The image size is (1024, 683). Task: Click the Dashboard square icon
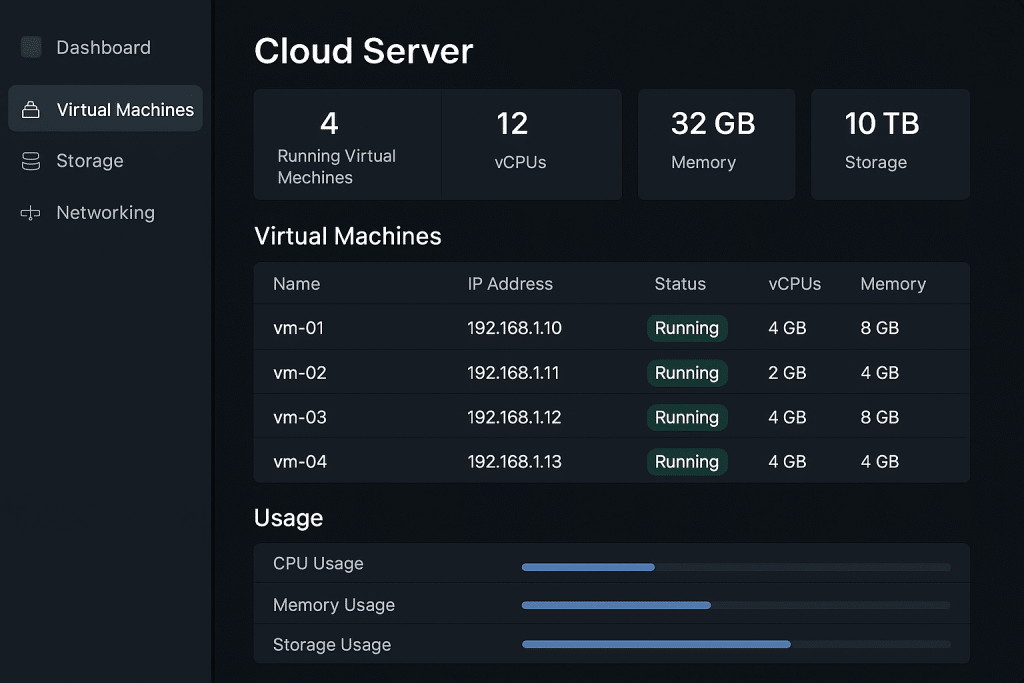pyautogui.click(x=31, y=47)
